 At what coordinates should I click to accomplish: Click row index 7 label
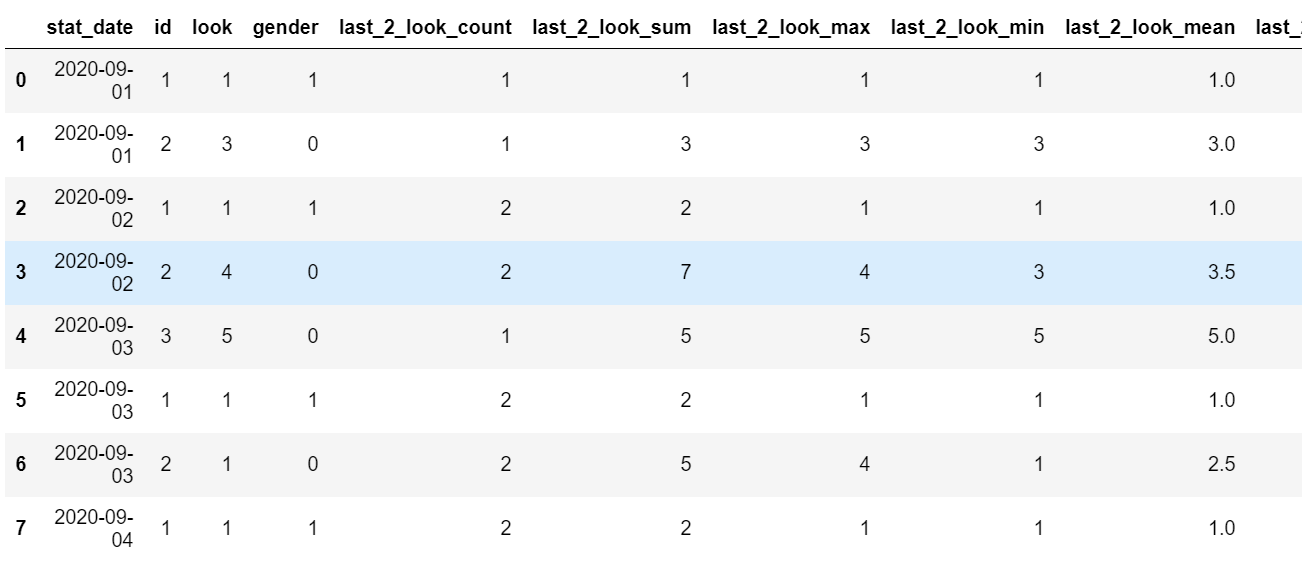click(21, 528)
